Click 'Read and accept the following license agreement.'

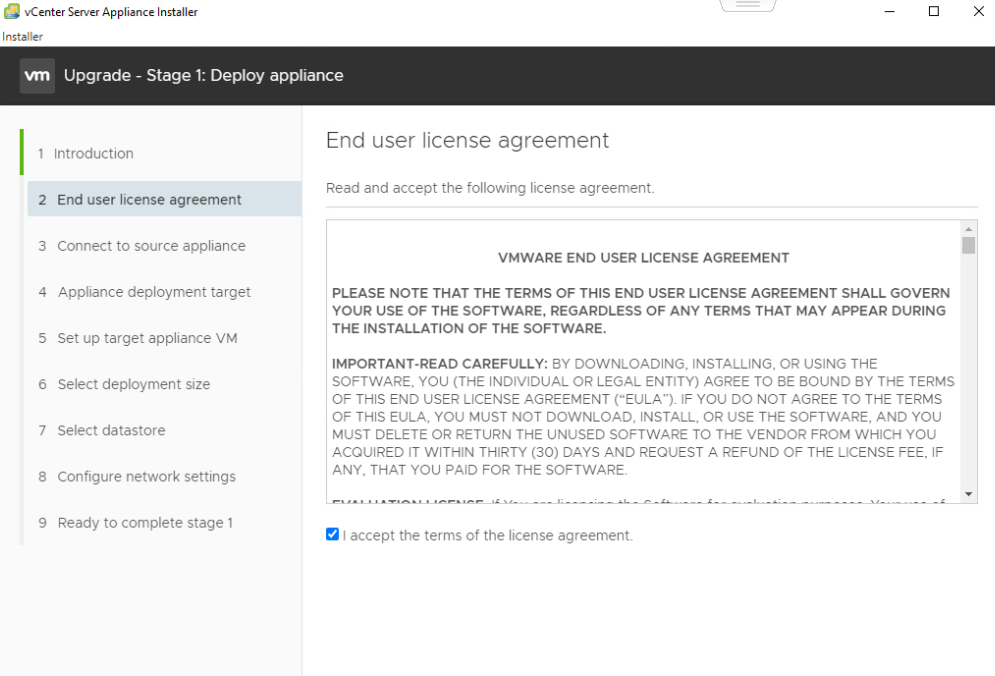coord(490,188)
